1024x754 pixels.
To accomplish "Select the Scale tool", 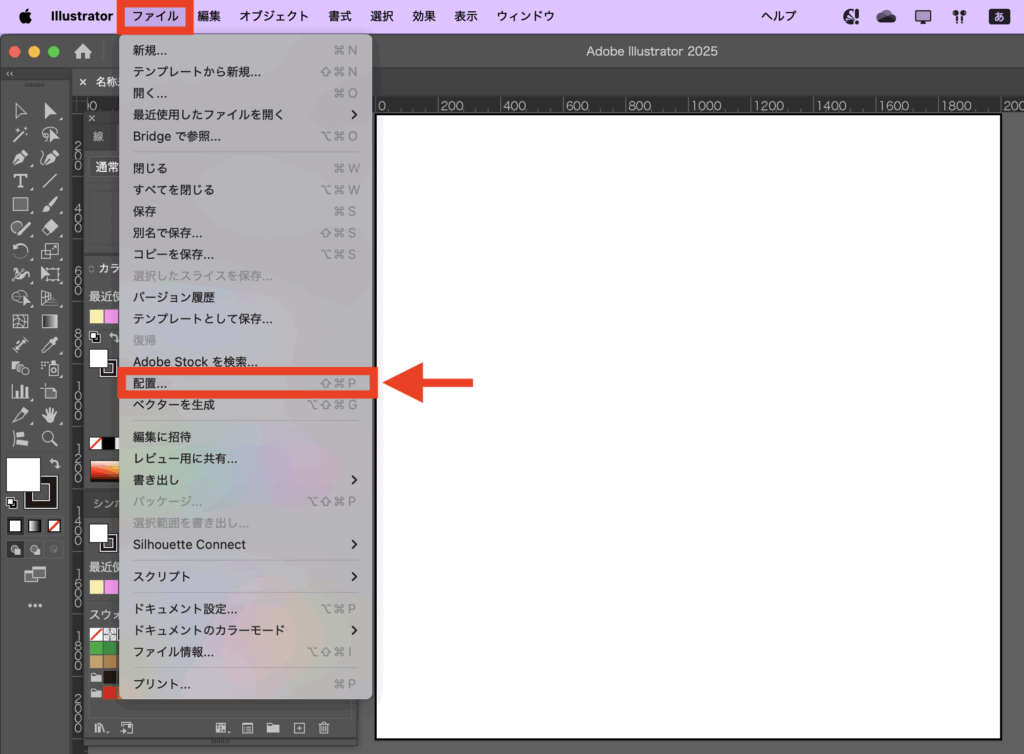I will [x=50, y=251].
